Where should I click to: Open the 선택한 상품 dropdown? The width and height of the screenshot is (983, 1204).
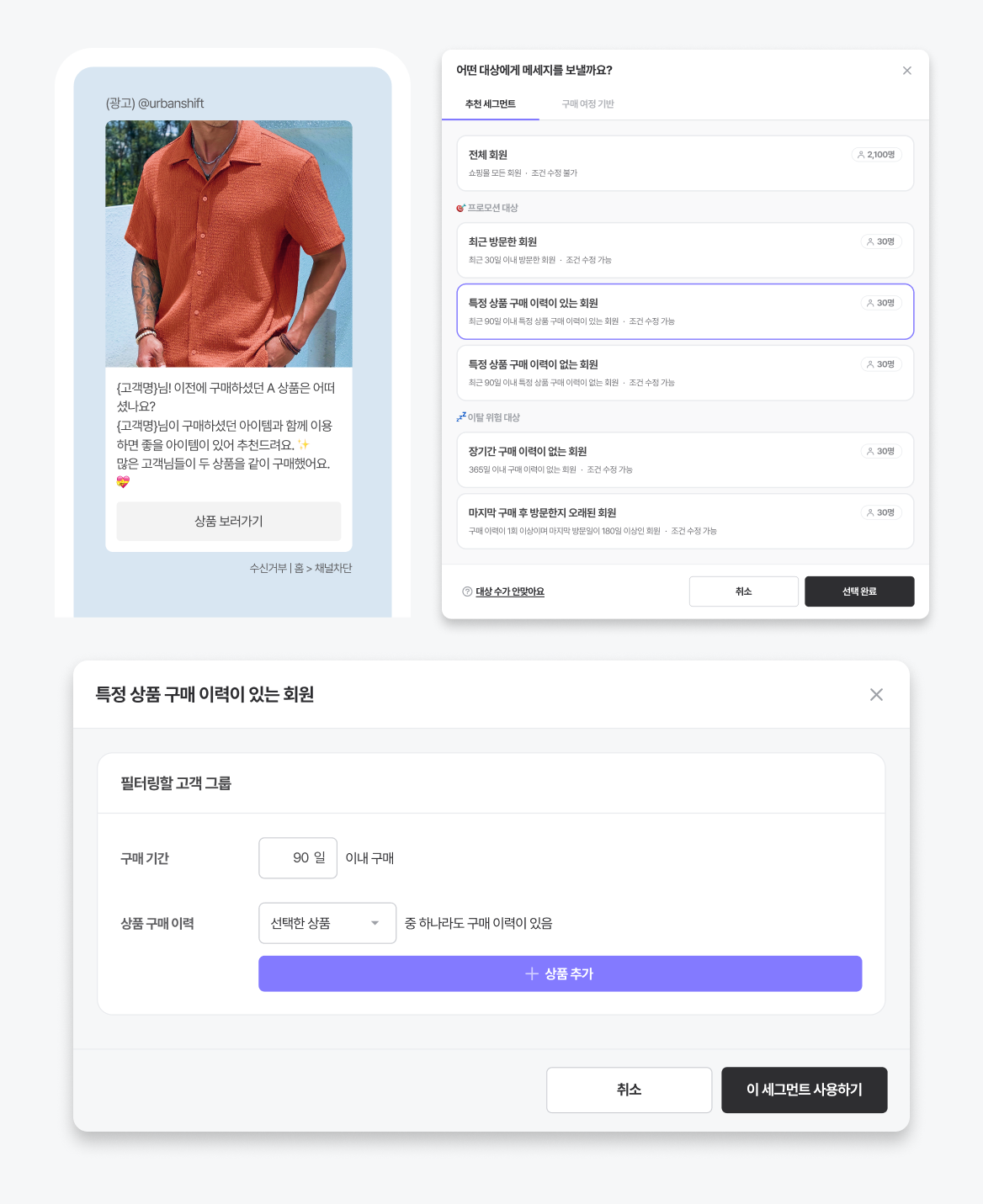pos(327,923)
